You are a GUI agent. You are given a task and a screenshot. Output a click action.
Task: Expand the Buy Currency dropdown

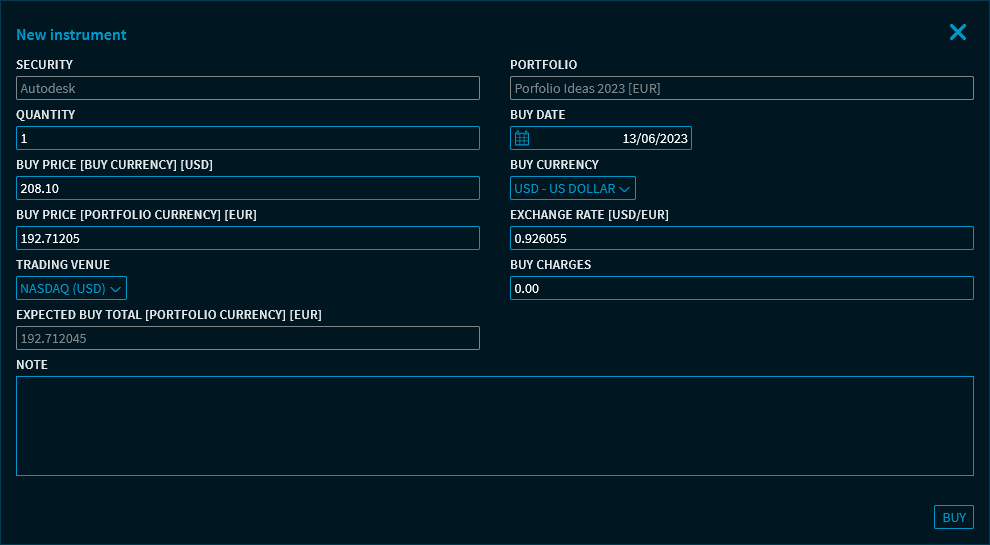572,188
